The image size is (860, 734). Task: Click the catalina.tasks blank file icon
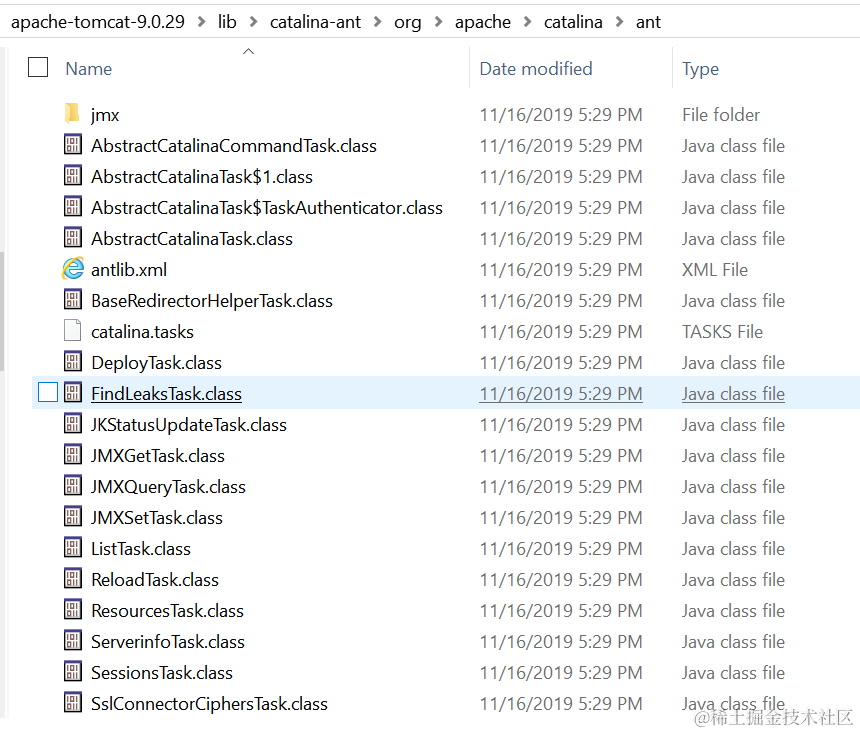tap(72, 331)
